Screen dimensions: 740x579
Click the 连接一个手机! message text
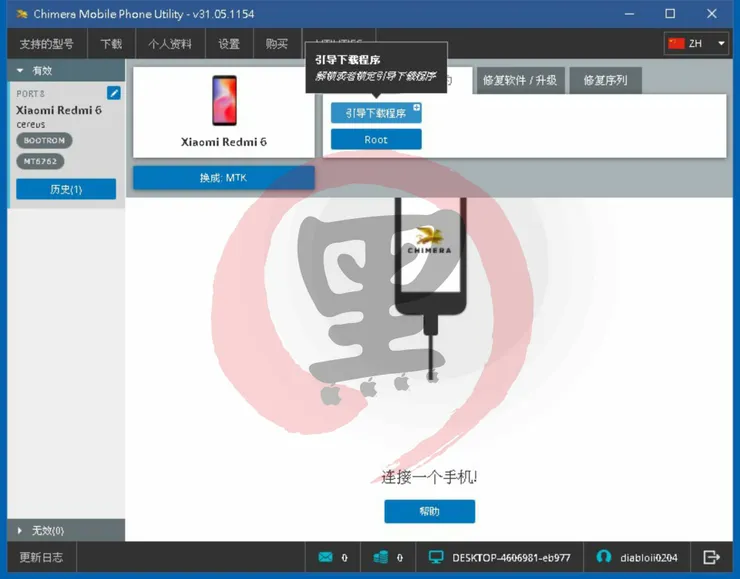click(429, 477)
